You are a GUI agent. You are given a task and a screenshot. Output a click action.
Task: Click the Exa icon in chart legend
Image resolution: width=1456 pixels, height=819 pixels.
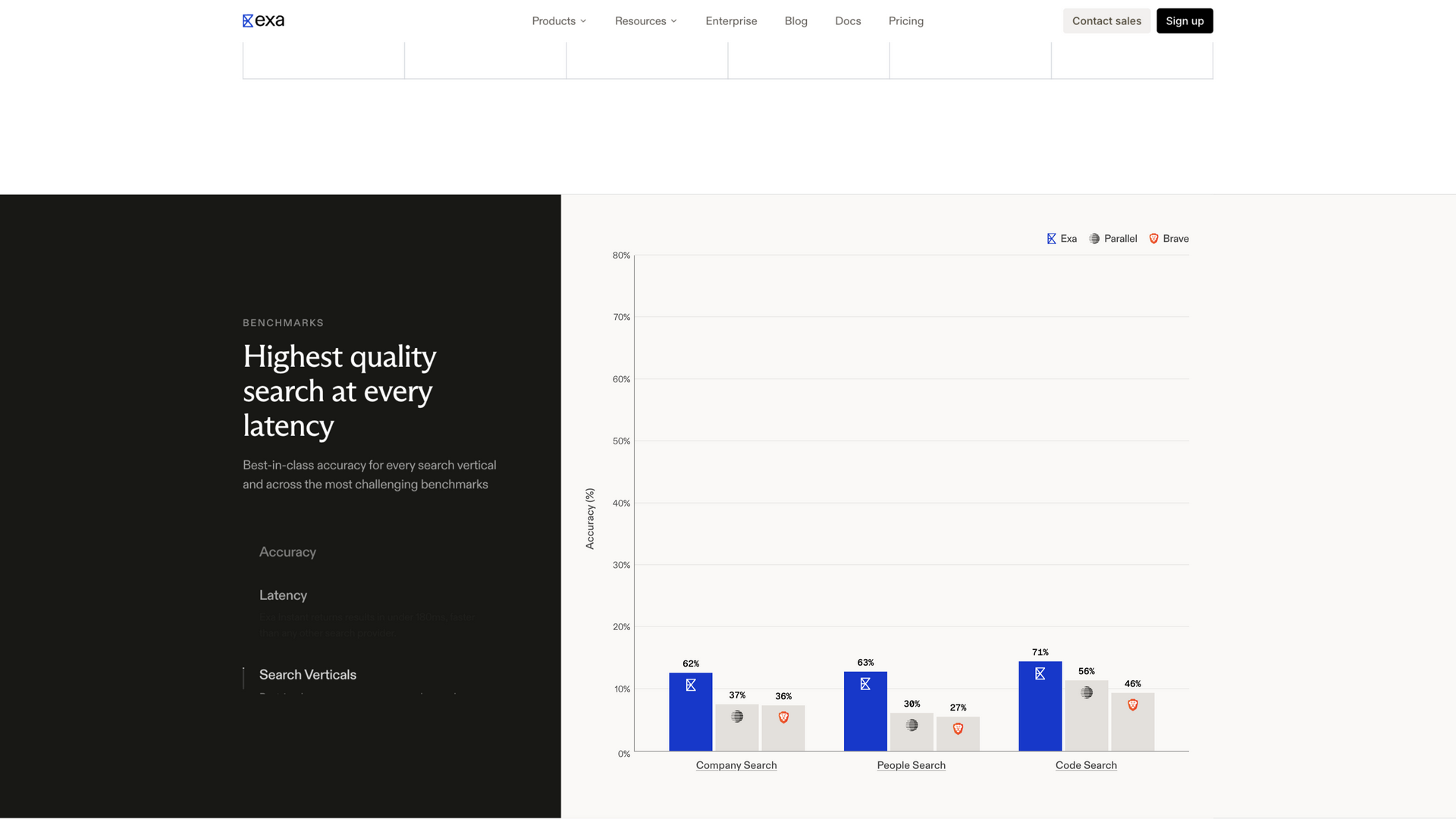(x=1051, y=239)
